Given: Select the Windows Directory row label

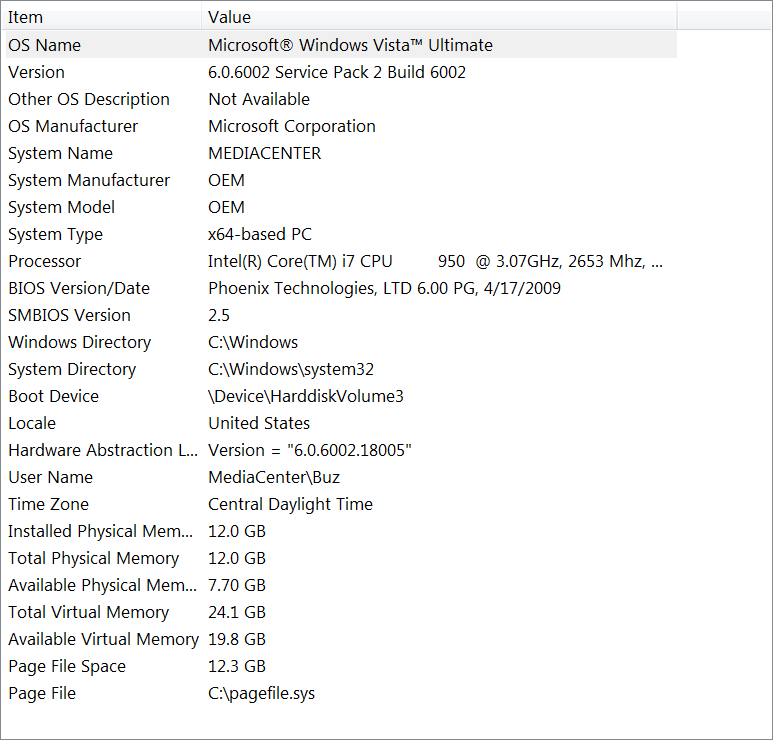Looking at the screenshot, I should [79, 343].
